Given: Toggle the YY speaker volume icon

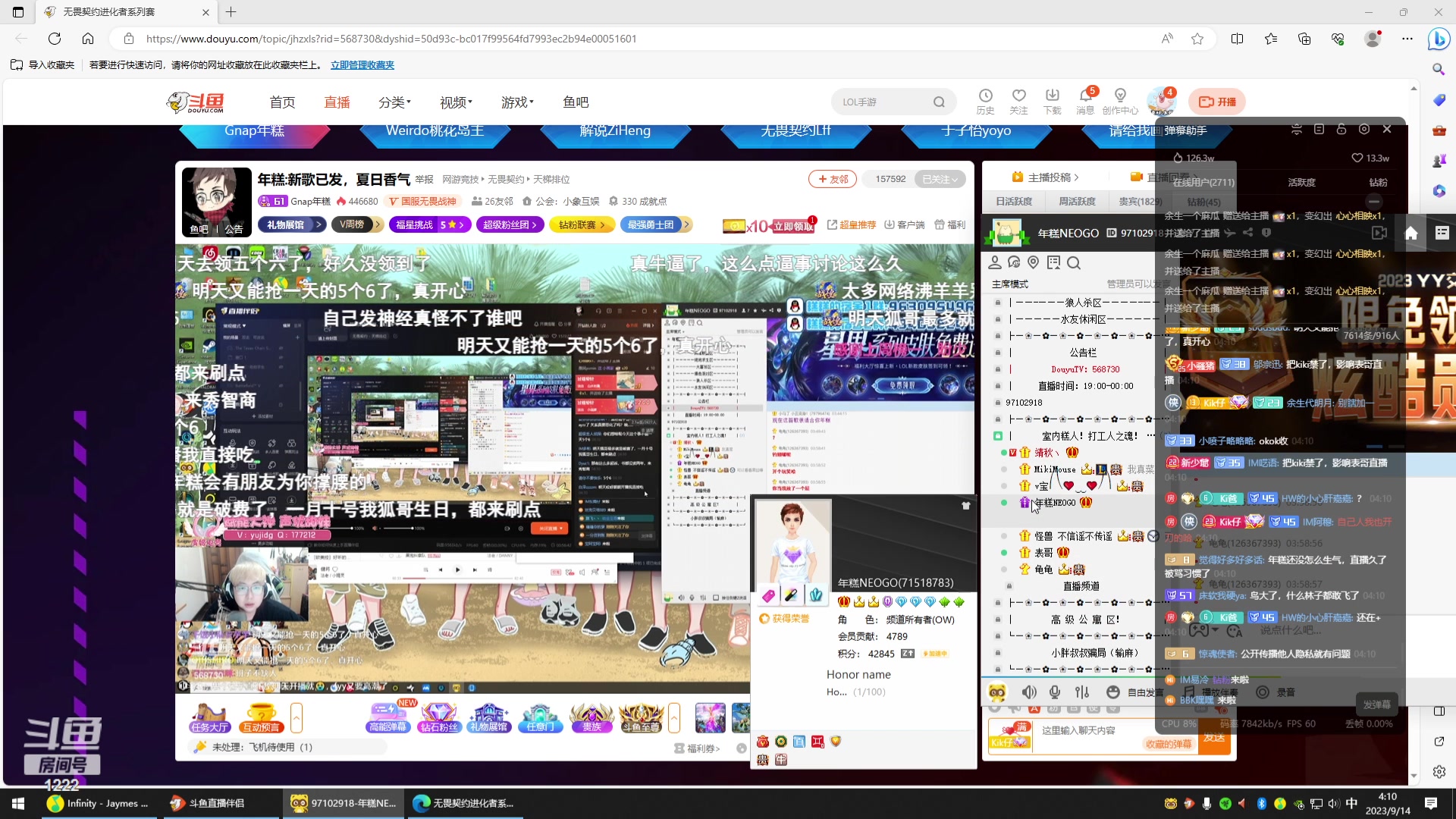Looking at the screenshot, I should click(x=1029, y=692).
